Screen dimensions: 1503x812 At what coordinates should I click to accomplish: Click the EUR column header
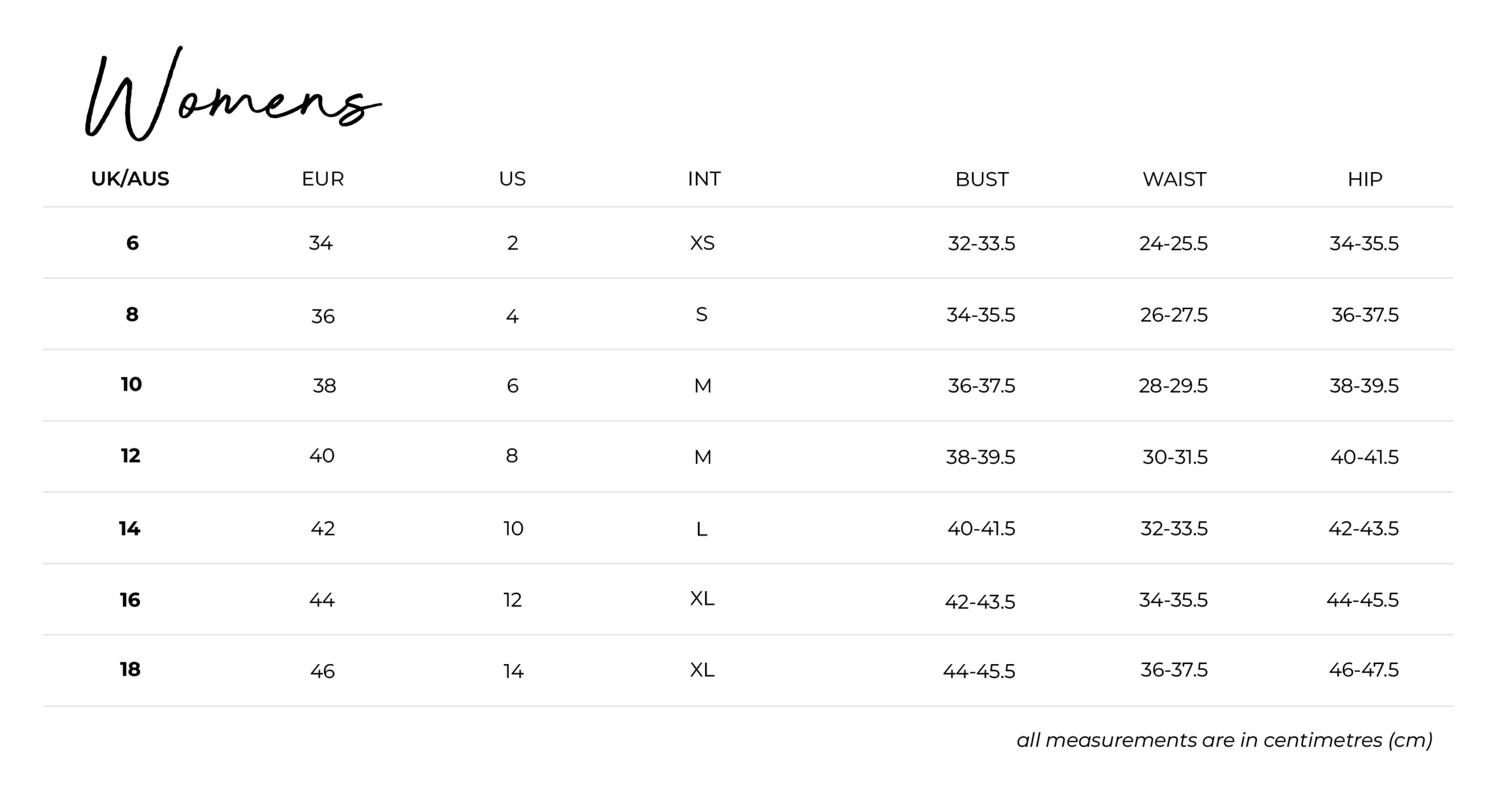tap(322, 178)
